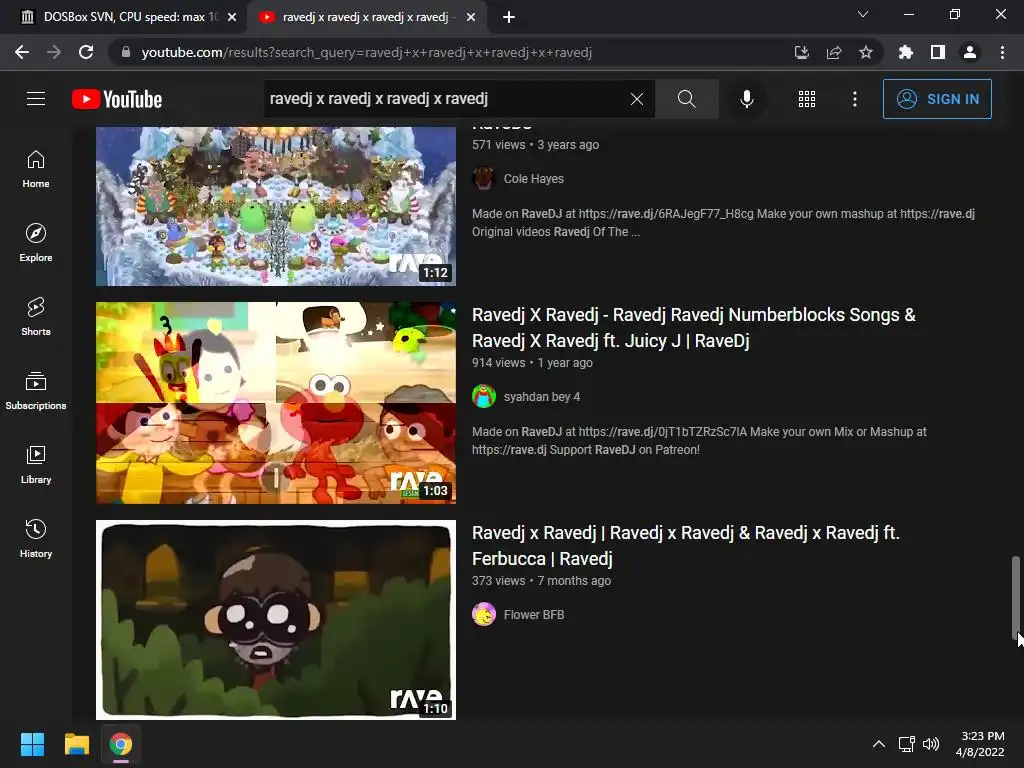Play the 1:03 Elmo mashup thumbnail
This screenshot has height=768, width=1024.
(x=276, y=402)
